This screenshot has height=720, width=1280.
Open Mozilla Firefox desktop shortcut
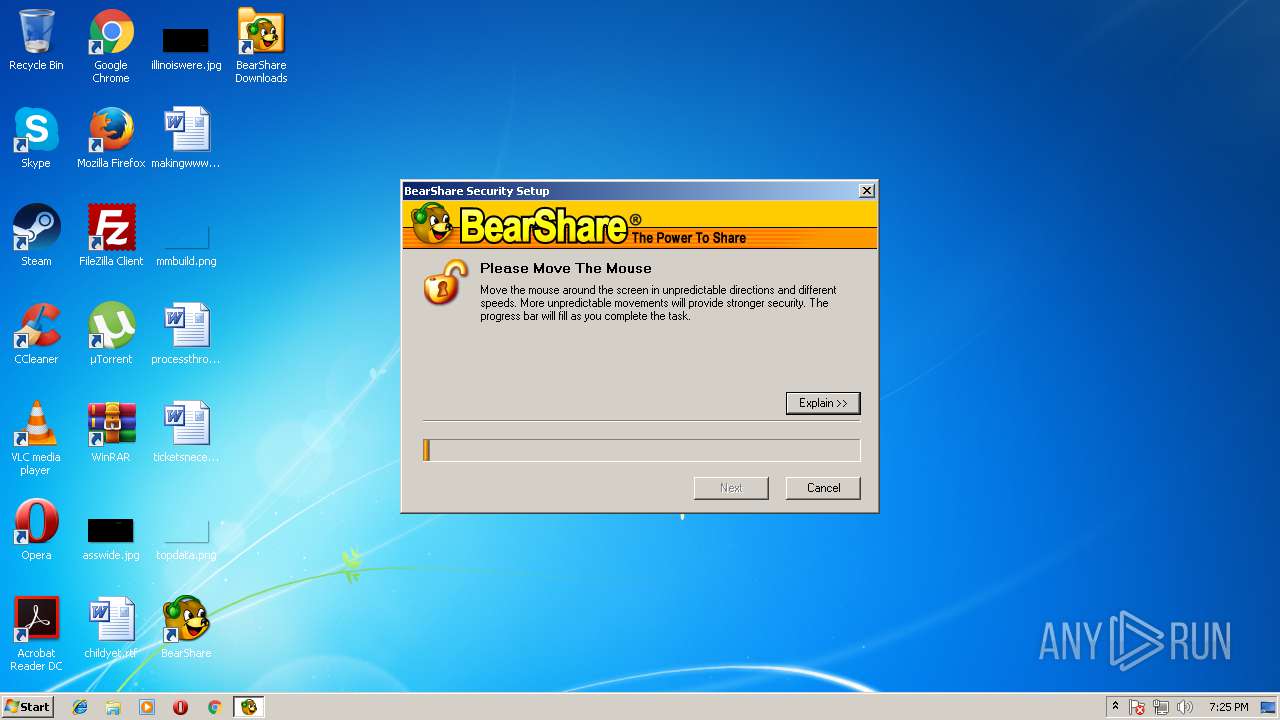point(111,138)
